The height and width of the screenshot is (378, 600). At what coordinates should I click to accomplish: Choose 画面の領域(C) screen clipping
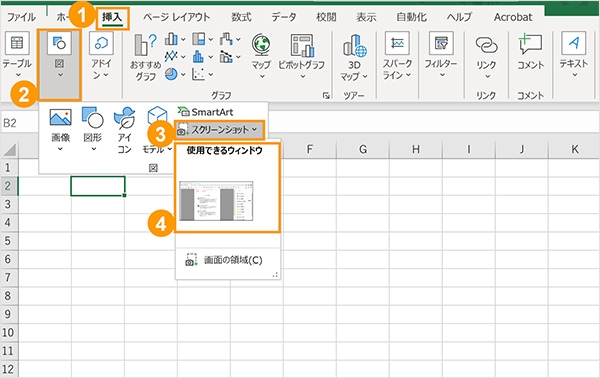[228, 260]
